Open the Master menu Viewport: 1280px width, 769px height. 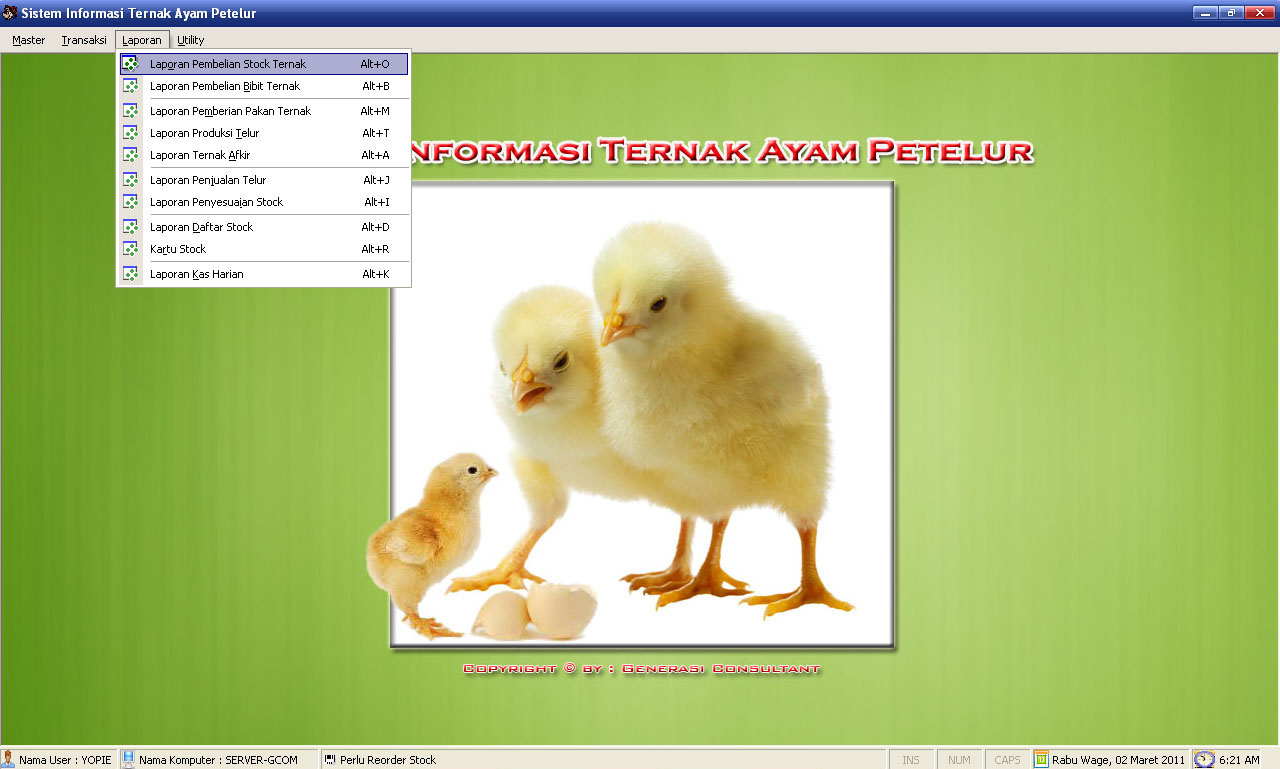pos(29,40)
